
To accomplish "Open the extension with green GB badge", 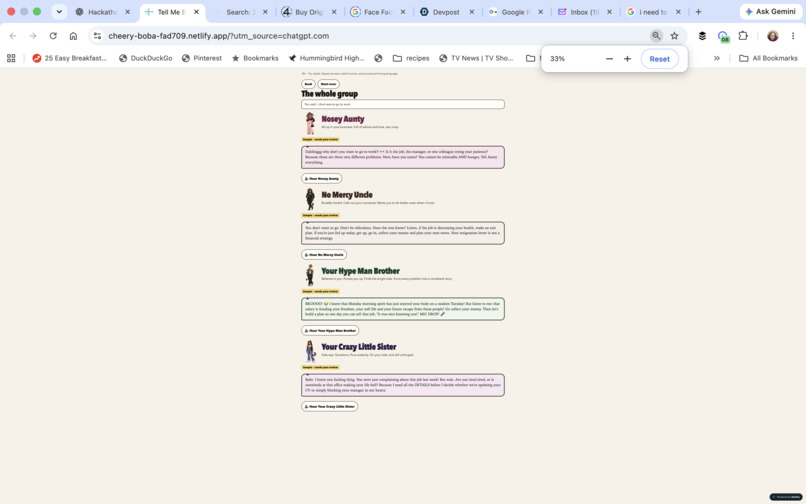I will [723, 36].
